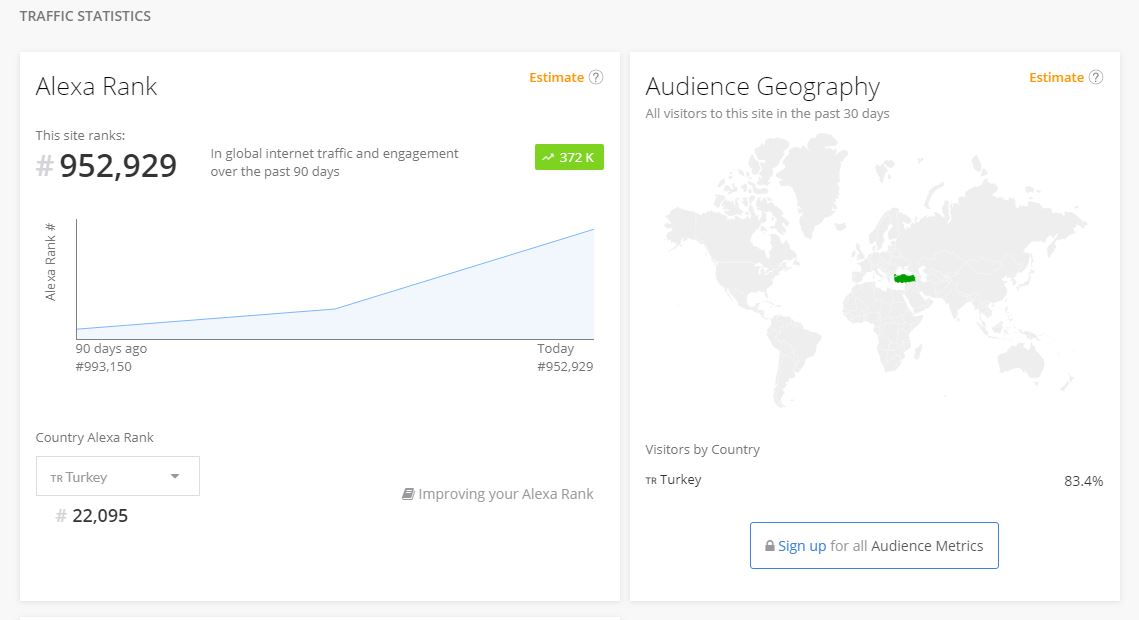Click the green 372 K rank change badge
1139x620 pixels.
point(569,157)
